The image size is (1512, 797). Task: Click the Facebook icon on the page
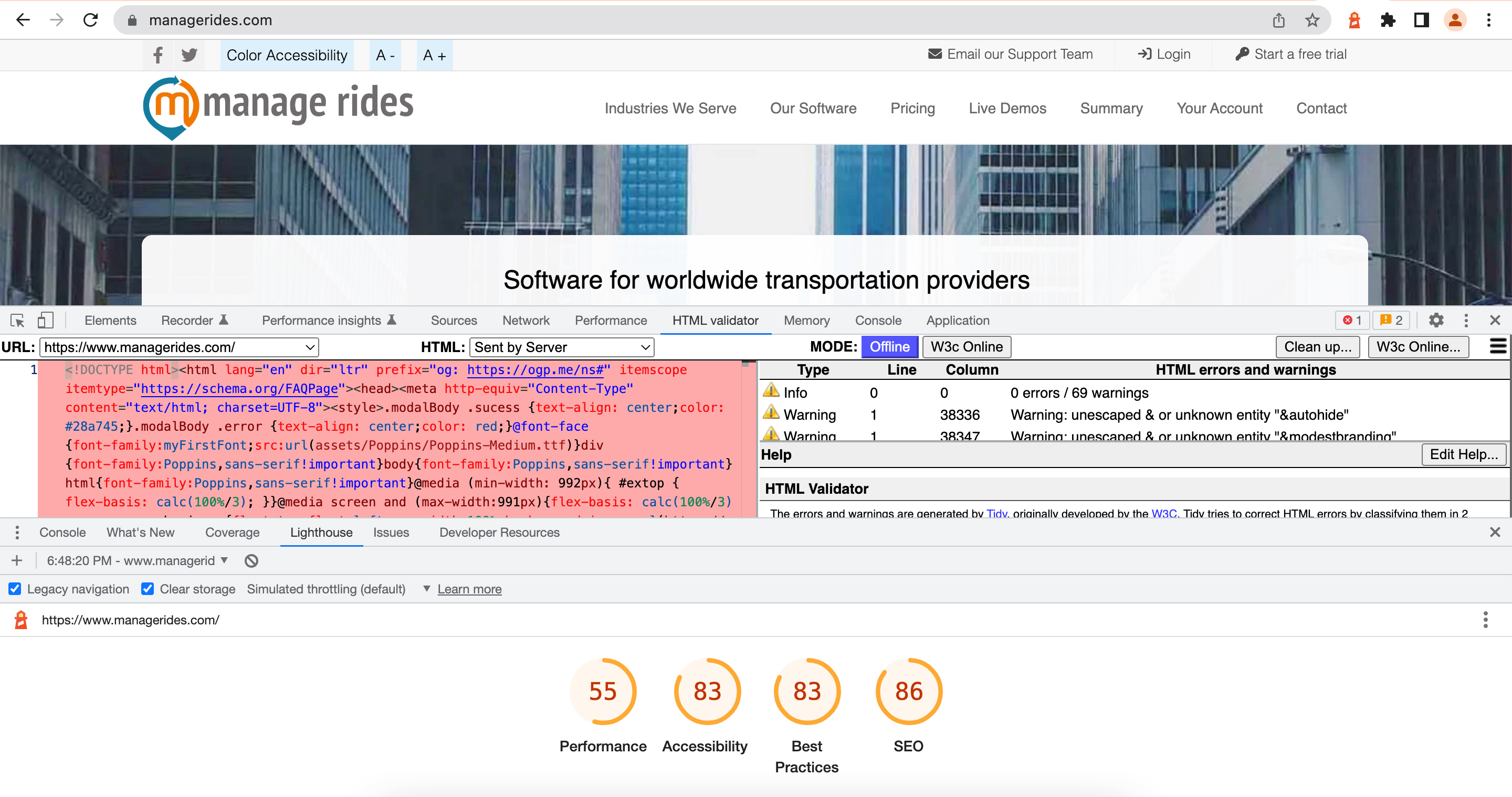coord(157,55)
